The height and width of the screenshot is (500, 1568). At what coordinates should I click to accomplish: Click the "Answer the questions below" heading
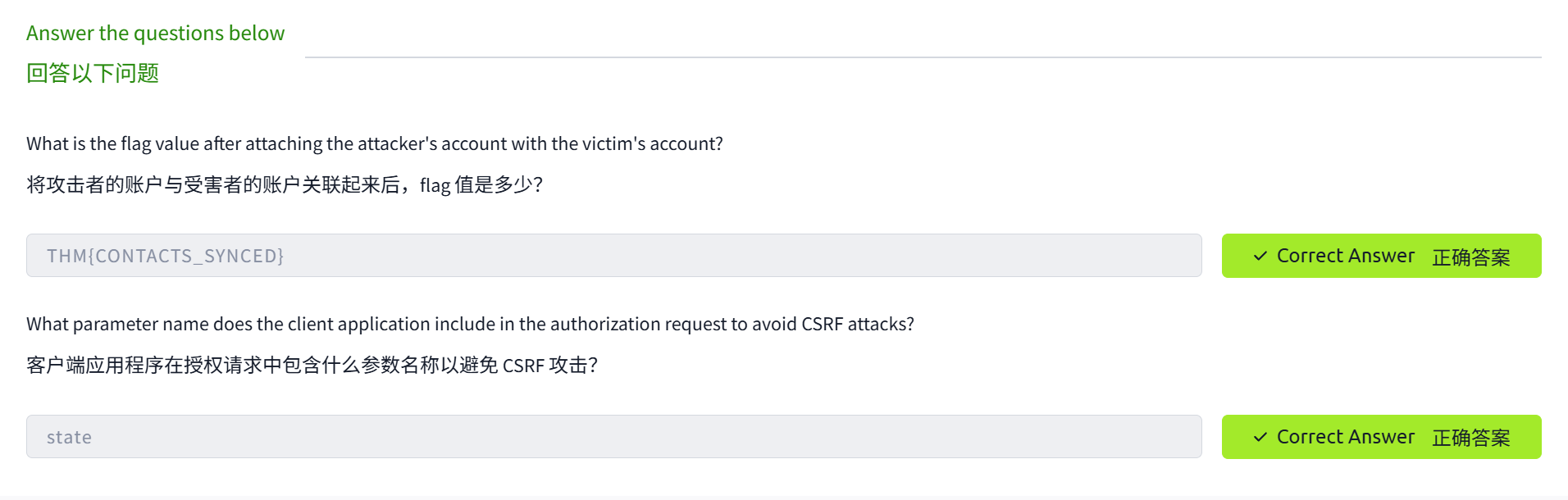(155, 34)
